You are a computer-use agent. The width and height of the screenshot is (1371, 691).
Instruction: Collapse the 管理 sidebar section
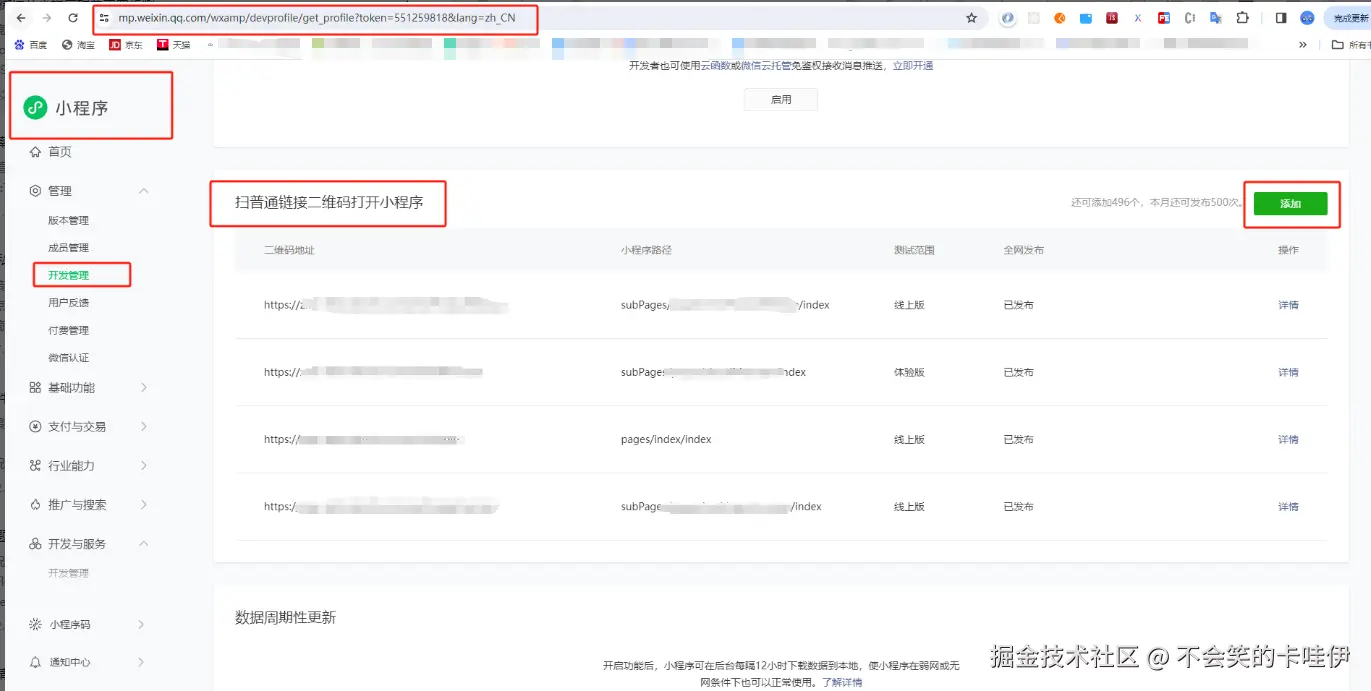pos(144,191)
